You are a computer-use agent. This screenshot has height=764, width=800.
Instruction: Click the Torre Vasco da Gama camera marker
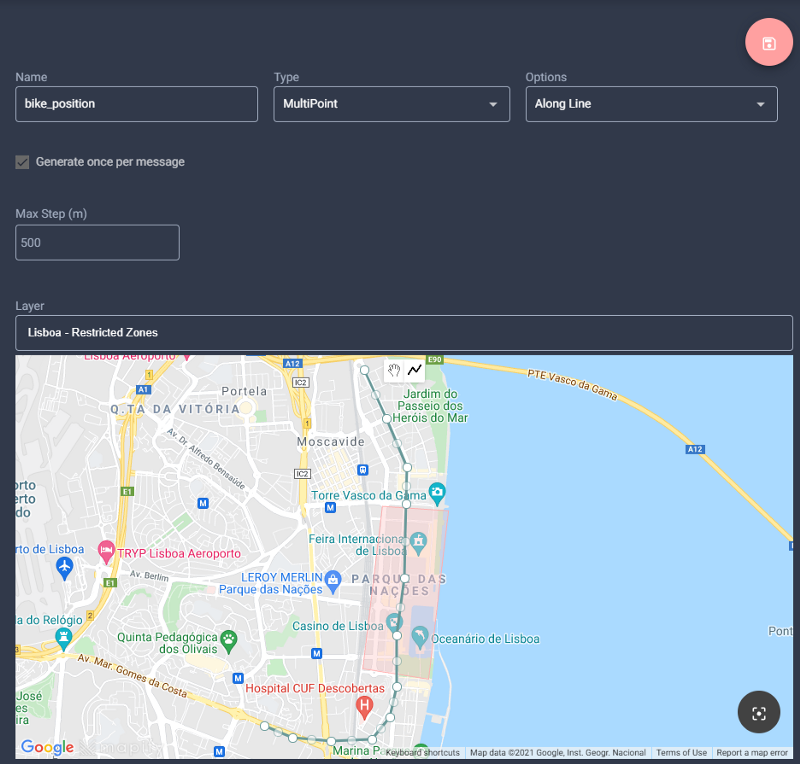coord(437,493)
